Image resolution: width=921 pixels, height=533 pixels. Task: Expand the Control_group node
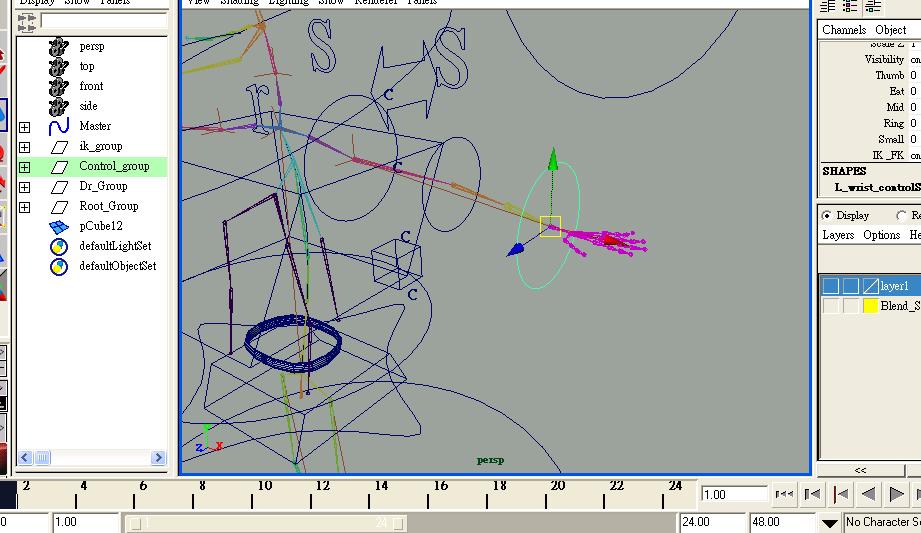[x=25, y=167]
